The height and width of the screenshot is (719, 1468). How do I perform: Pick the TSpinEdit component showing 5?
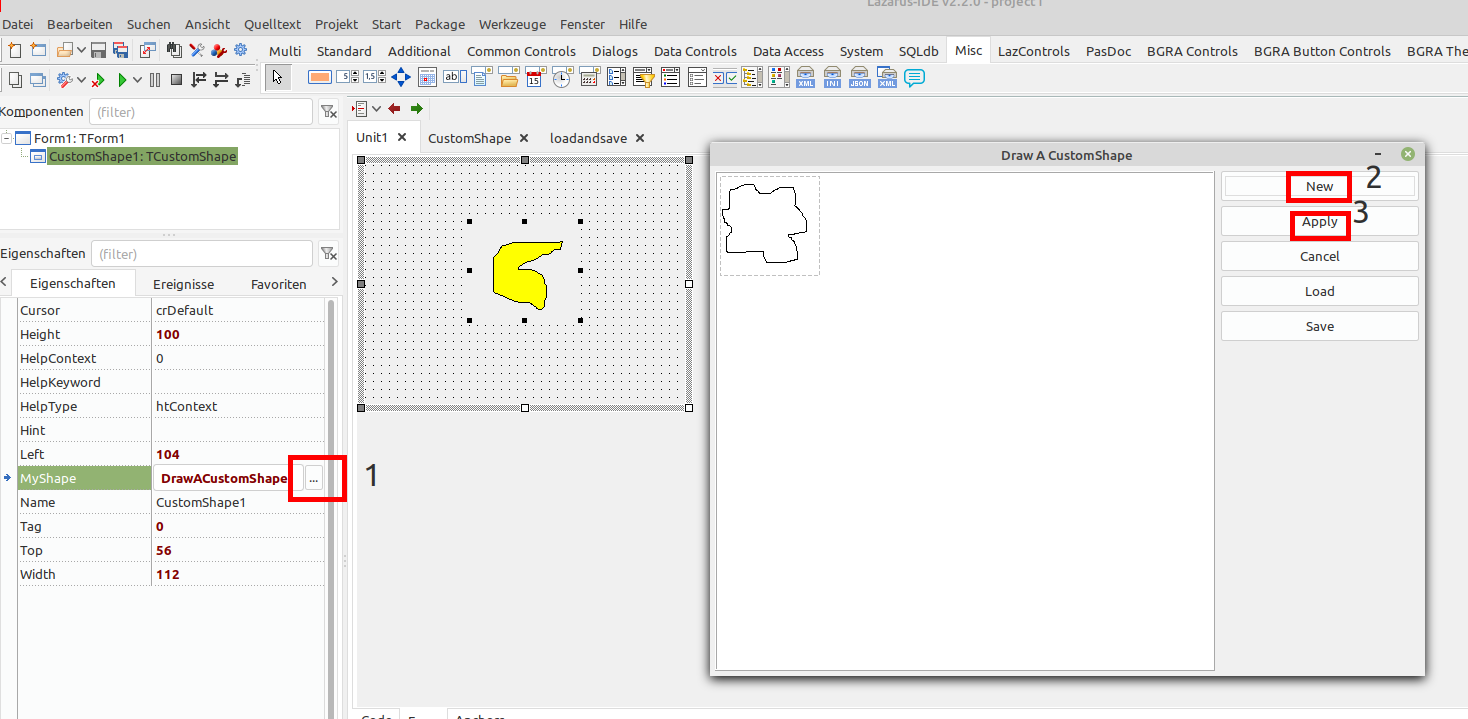(x=347, y=77)
